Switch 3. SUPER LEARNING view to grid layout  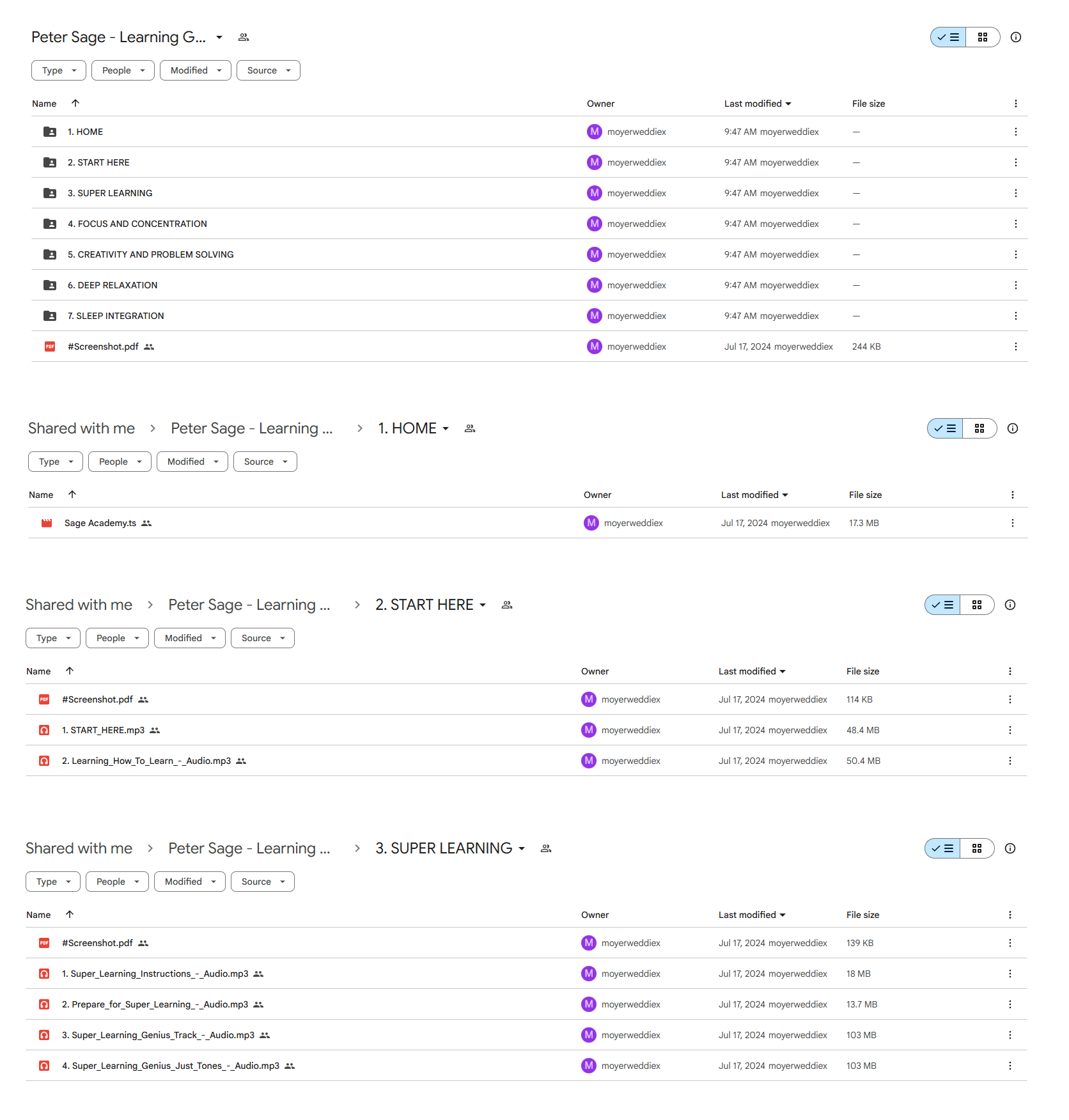tap(976, 848)
